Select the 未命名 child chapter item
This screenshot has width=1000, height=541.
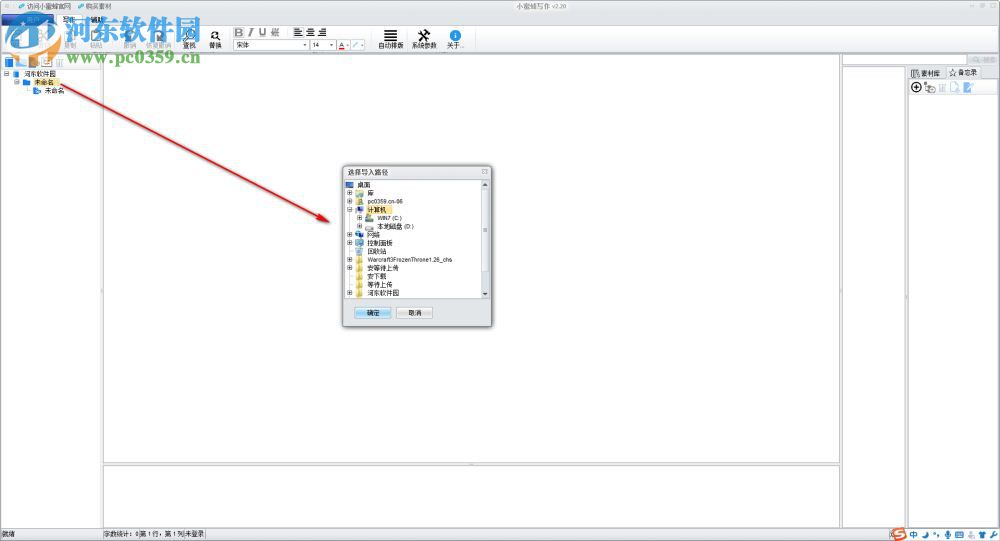click(x=54, y=91)
